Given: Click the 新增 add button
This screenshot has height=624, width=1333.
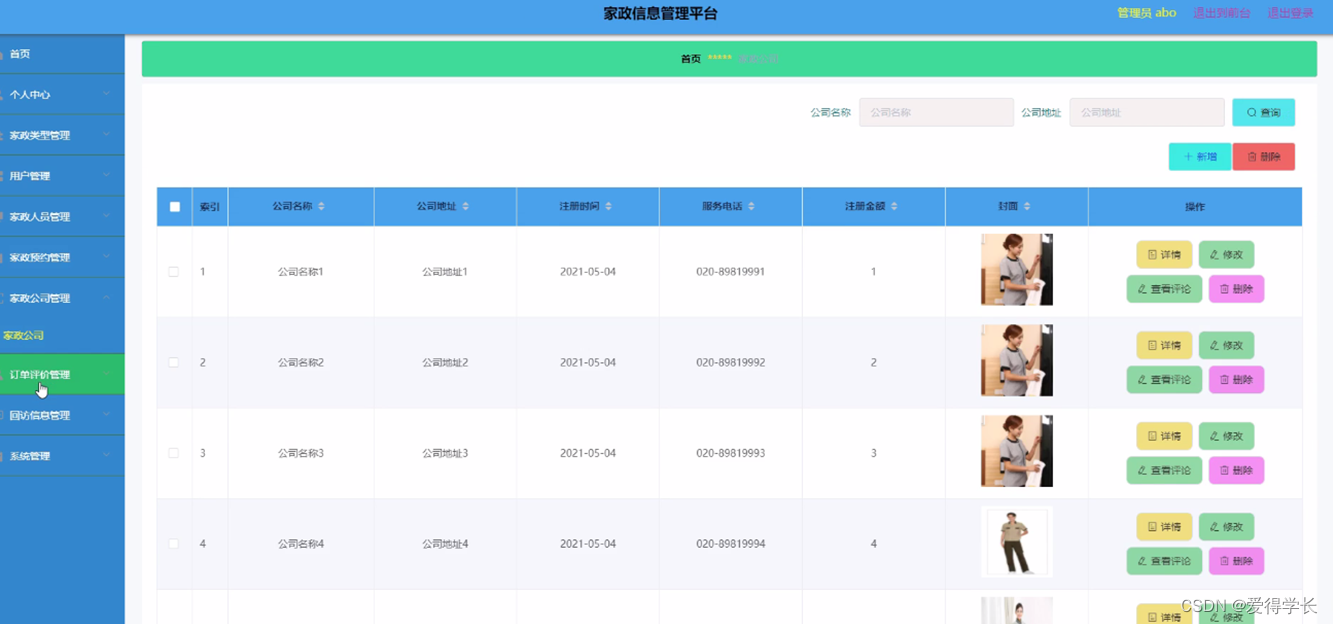Looking at the screenshot, I should point(1199,157).
